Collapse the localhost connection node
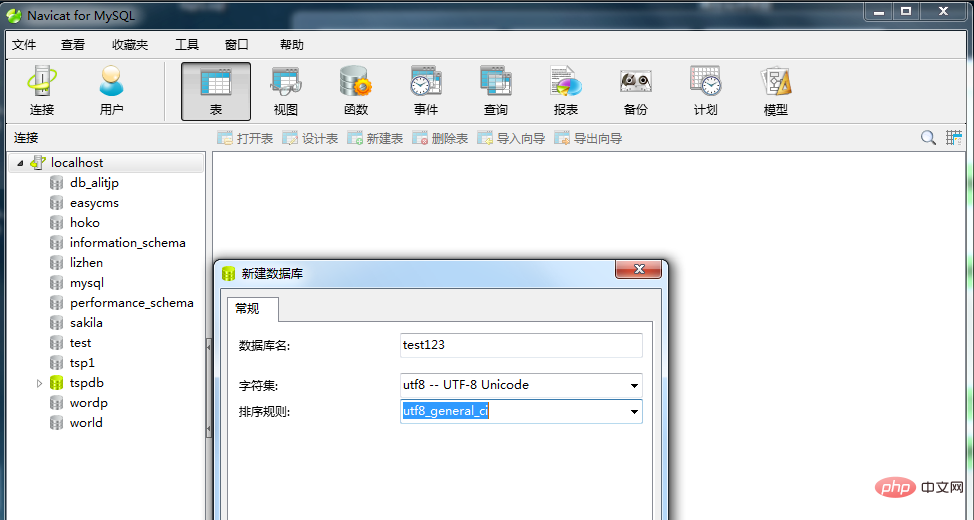 [20, 163]
